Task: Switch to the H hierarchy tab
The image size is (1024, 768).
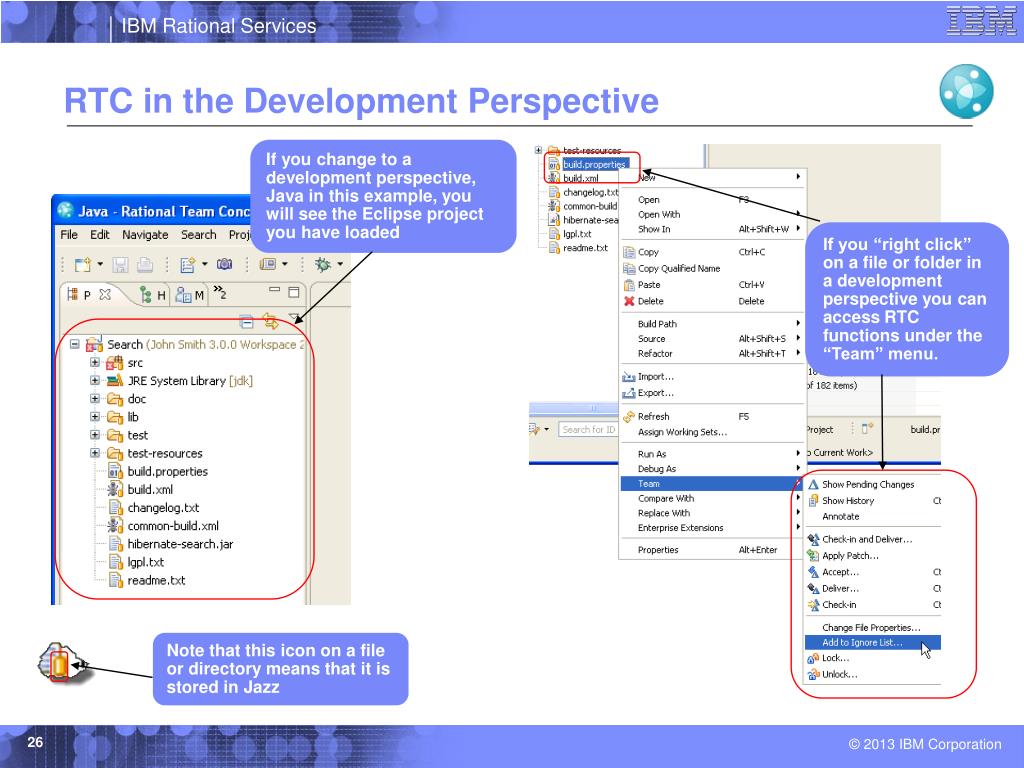Action: click(153, 295)
